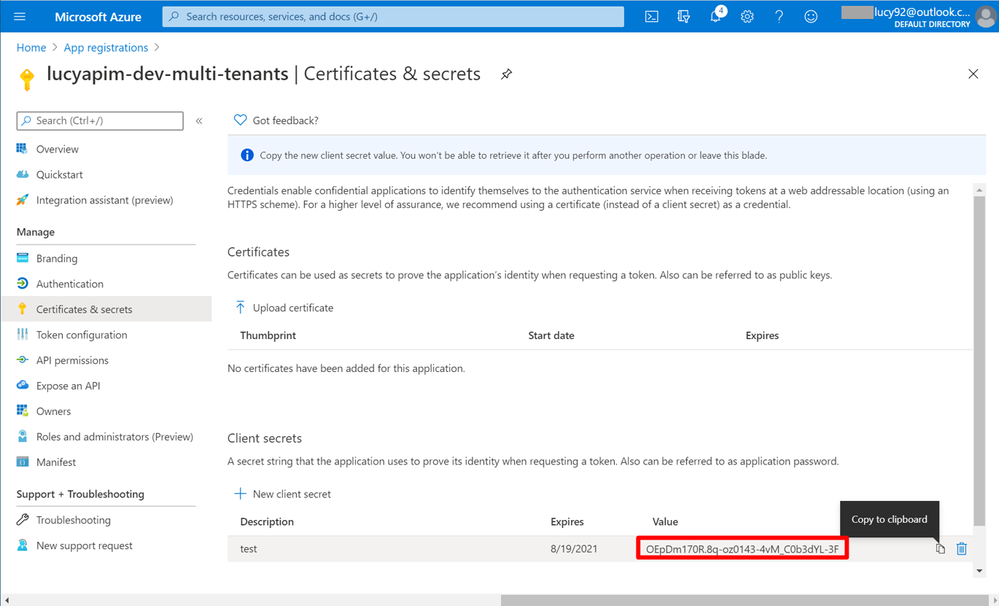Open portal settings gear
This screenshot has height=606, width=999.
coord(747,17)
